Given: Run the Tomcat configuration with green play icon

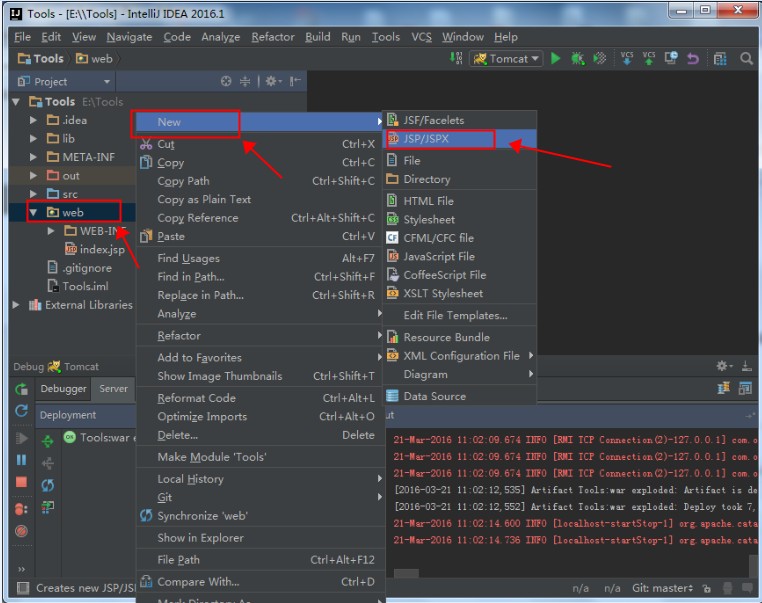Looking at the screenshot, I should click(x=555, y=59).
